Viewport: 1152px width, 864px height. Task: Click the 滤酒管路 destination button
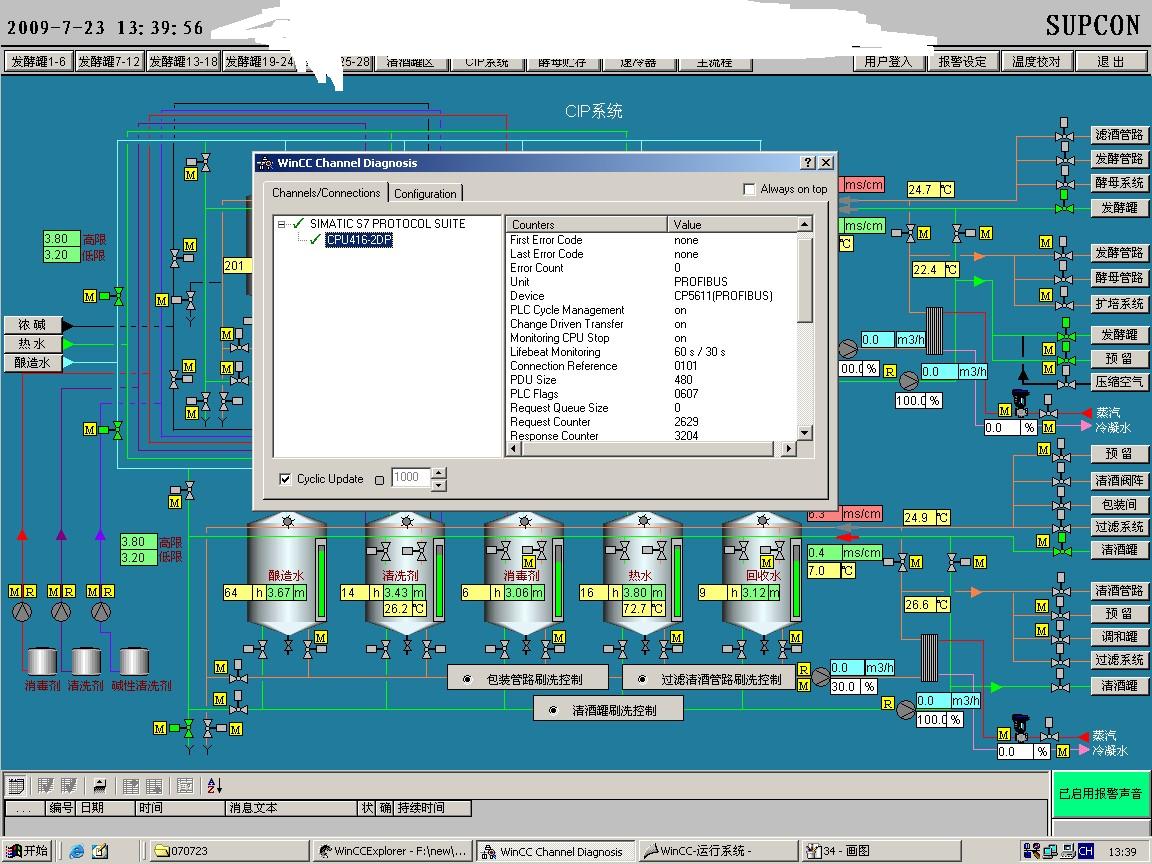[x=1119, y=134]
